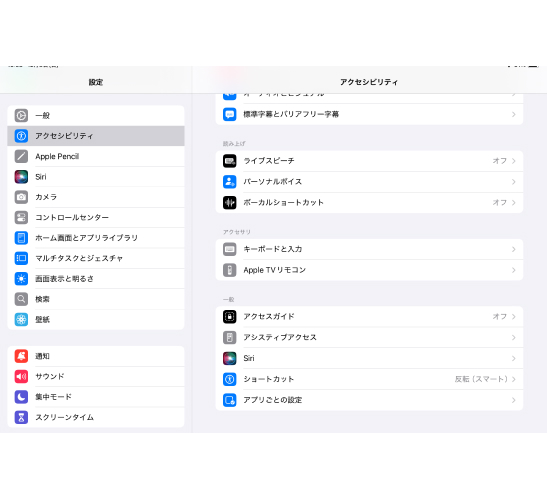Viewport: 547px width, 500px height.
Task: Tap the ライブスピーチ keyboard icon
Action: [x=230, y=161]
